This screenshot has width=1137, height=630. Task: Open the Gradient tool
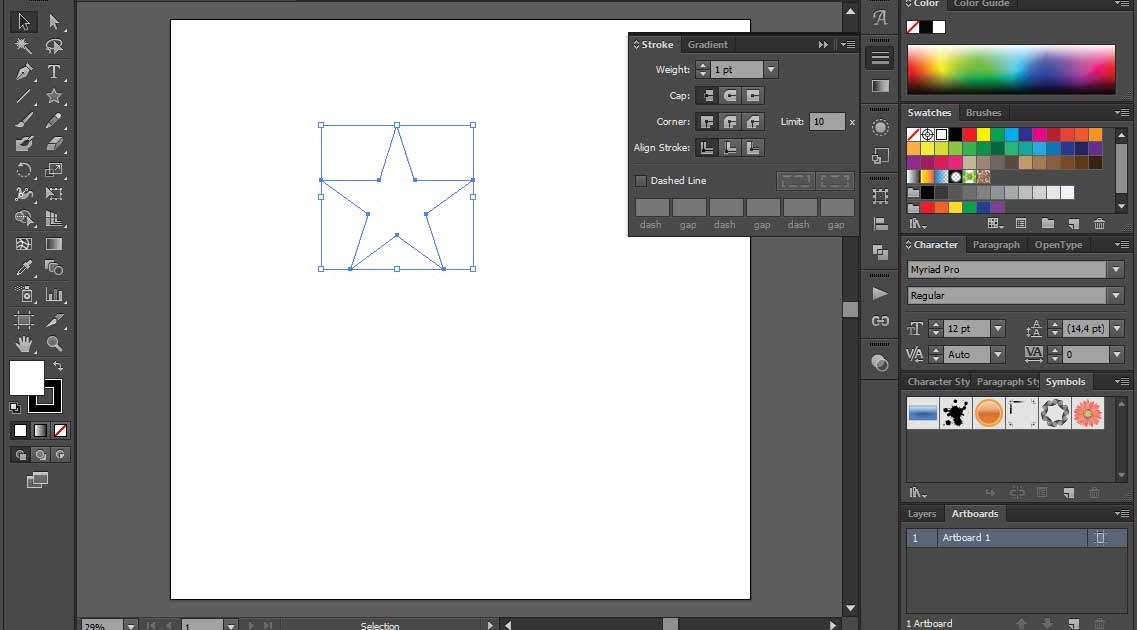tap(52, 243)
